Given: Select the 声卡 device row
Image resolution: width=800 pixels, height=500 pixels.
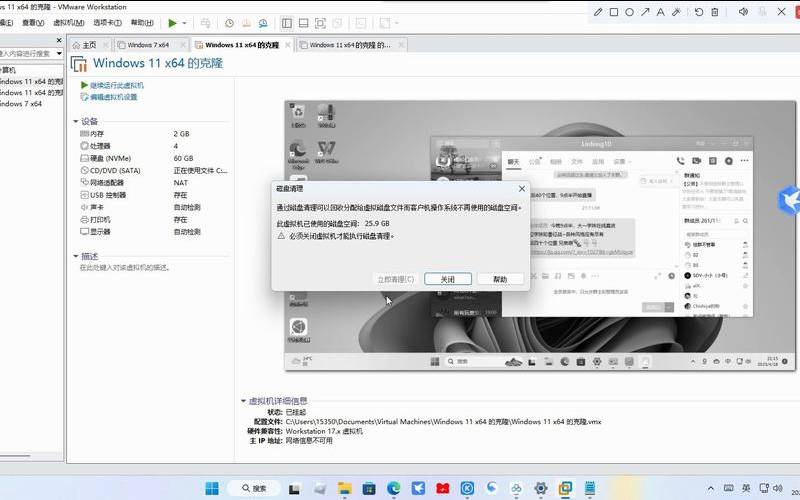Looking at the screenshot, I should click(152, 207).
